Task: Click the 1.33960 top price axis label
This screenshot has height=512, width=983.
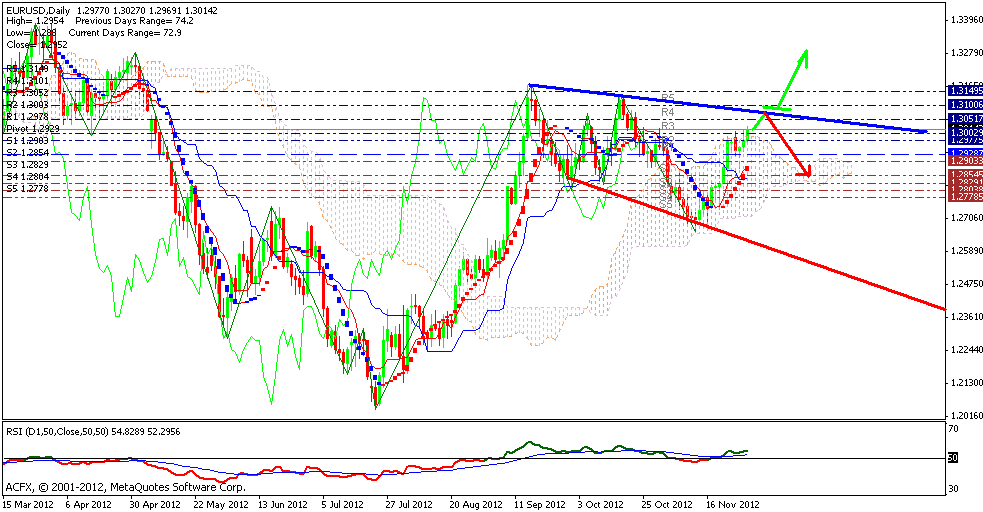Action: tap(964, 19)
